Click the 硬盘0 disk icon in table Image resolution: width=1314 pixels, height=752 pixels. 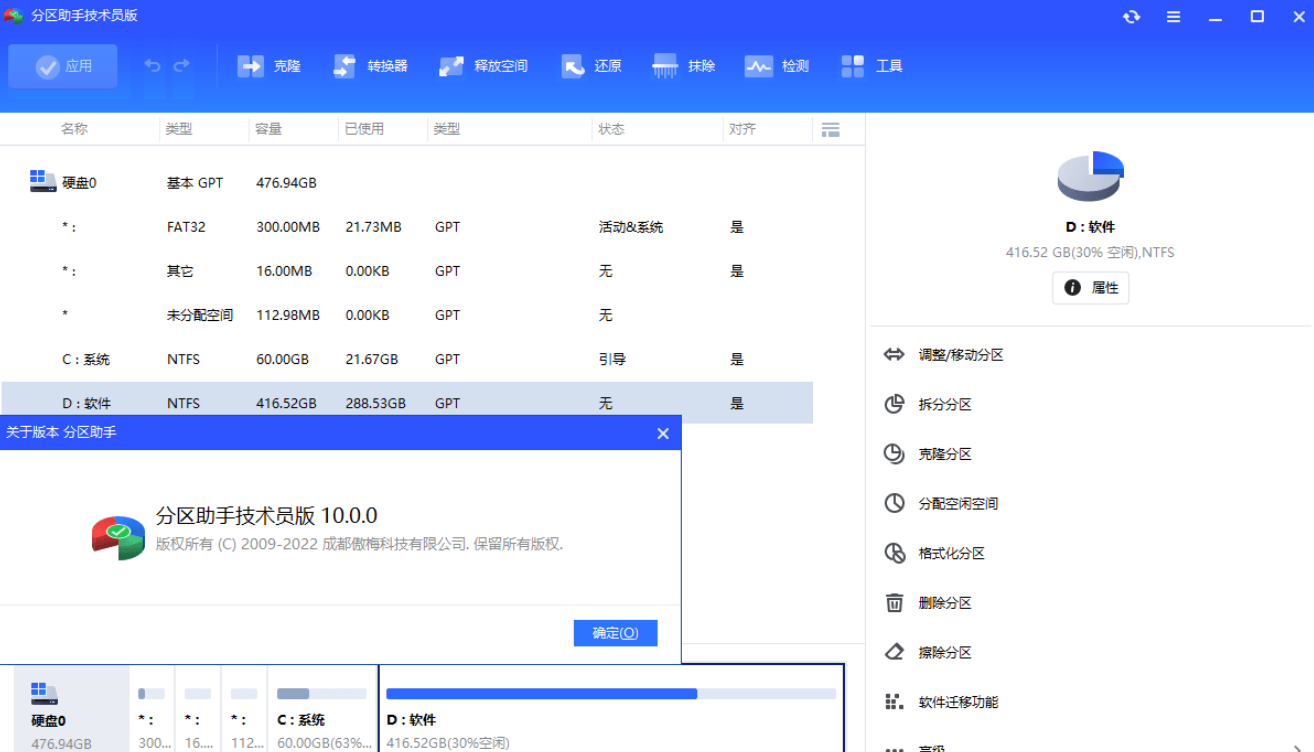(43, 181)
